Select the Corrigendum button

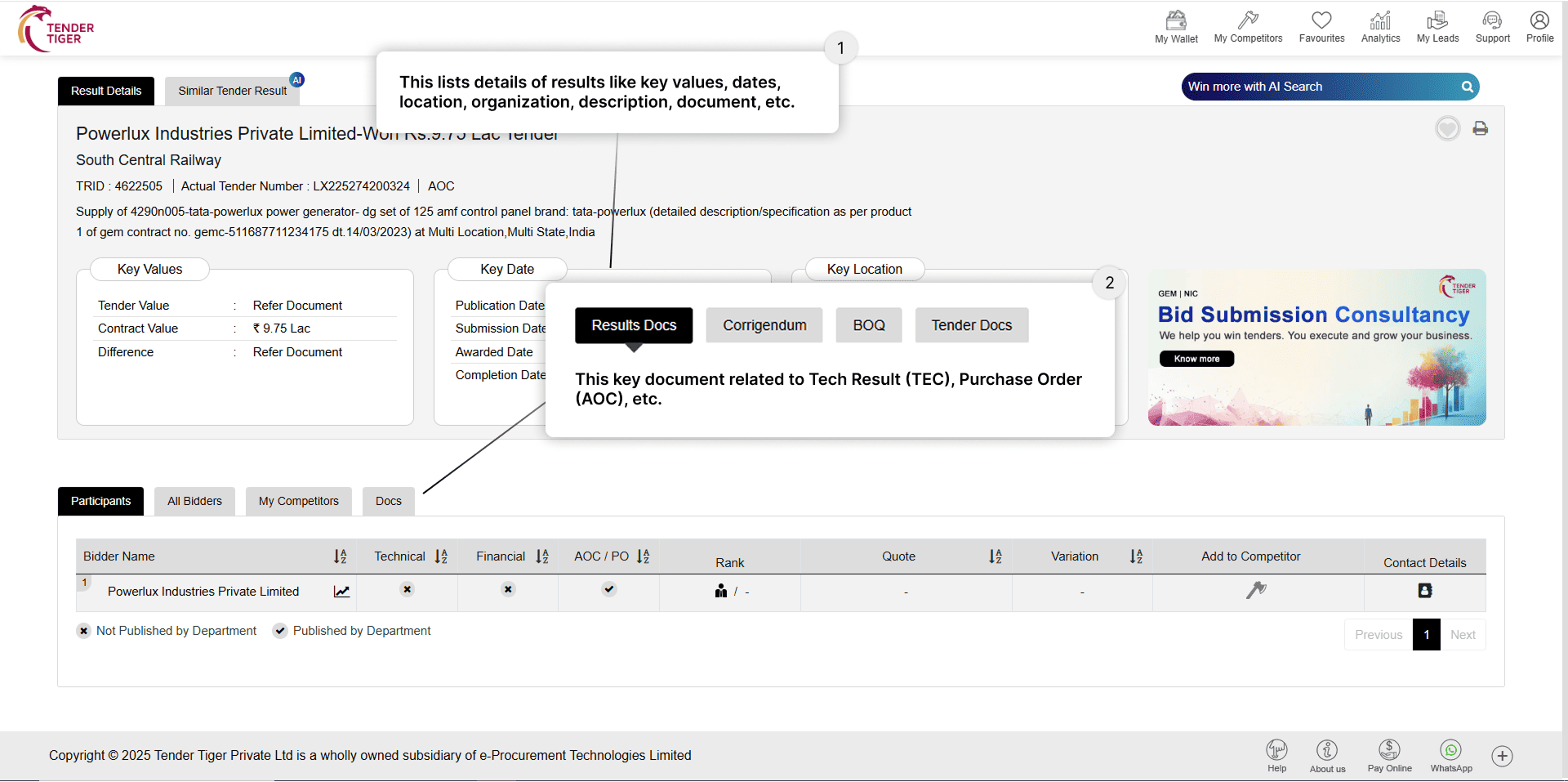[x=764, y=325]
